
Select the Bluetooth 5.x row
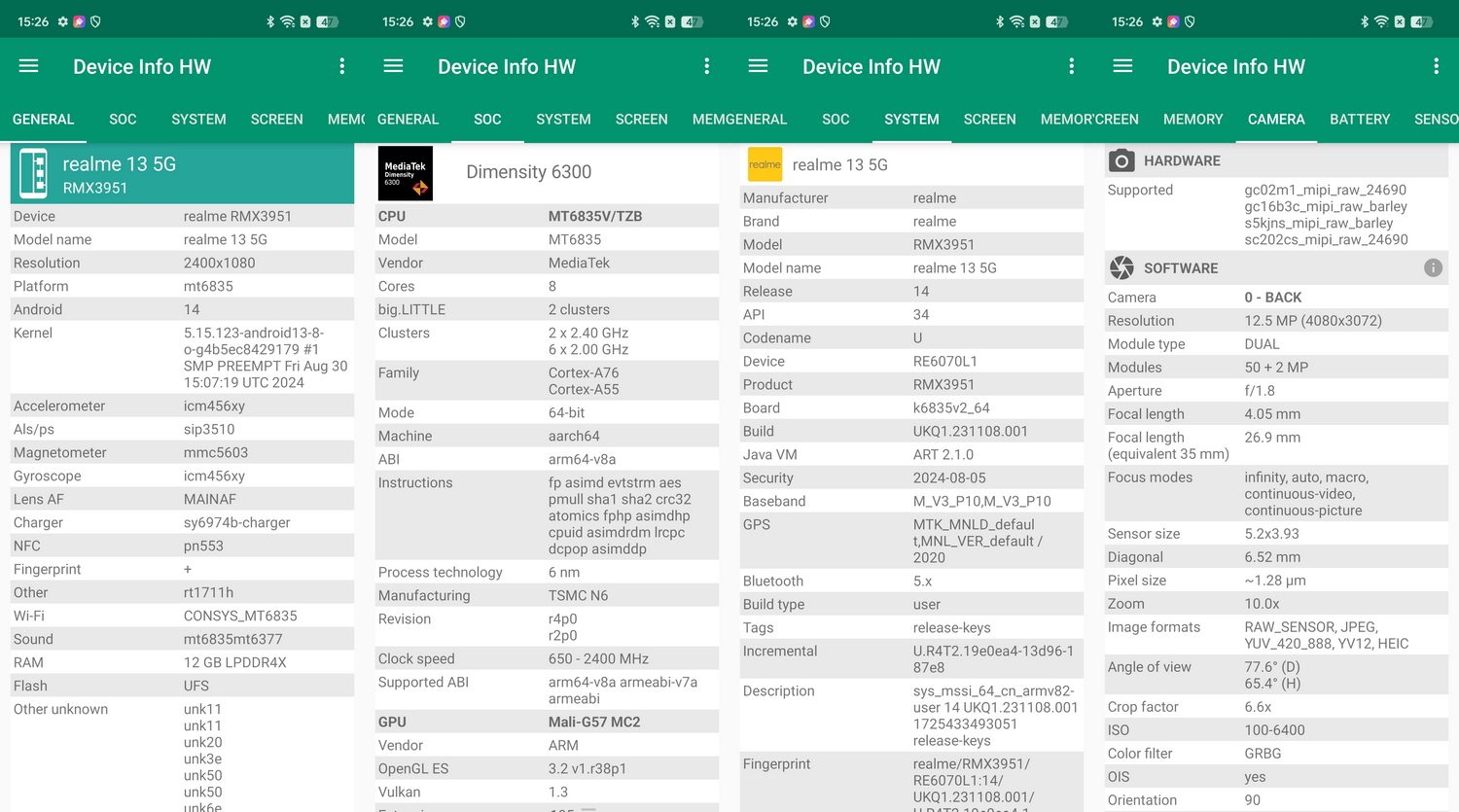click(x=911, y=581)
